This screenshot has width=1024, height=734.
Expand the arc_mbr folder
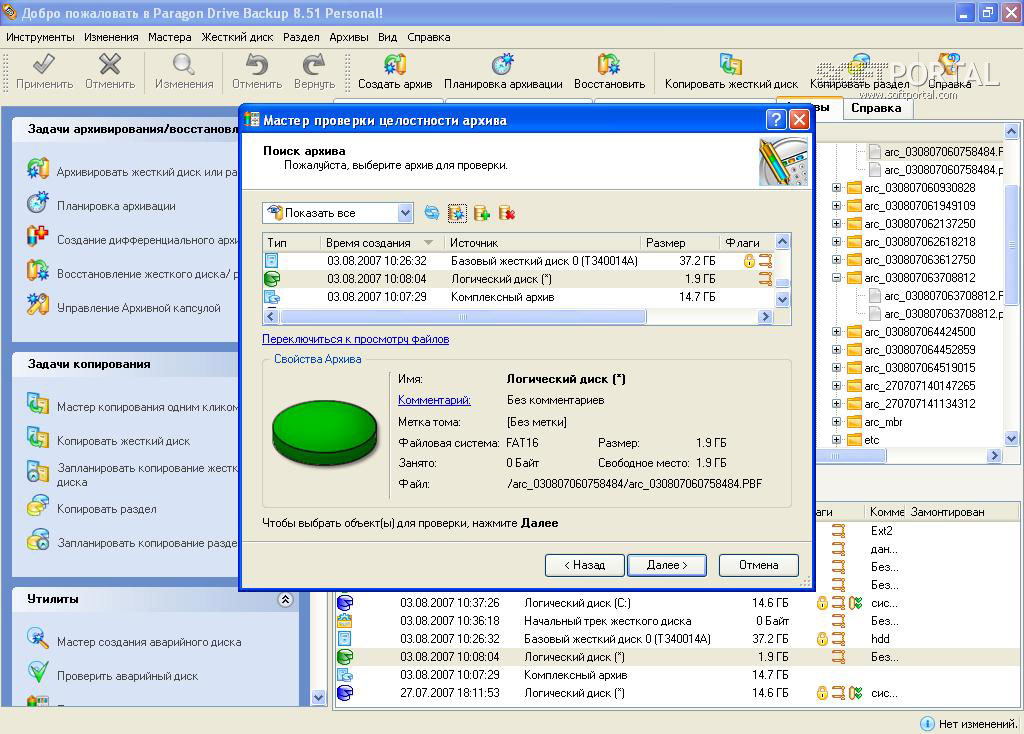[x=836, y=422]
